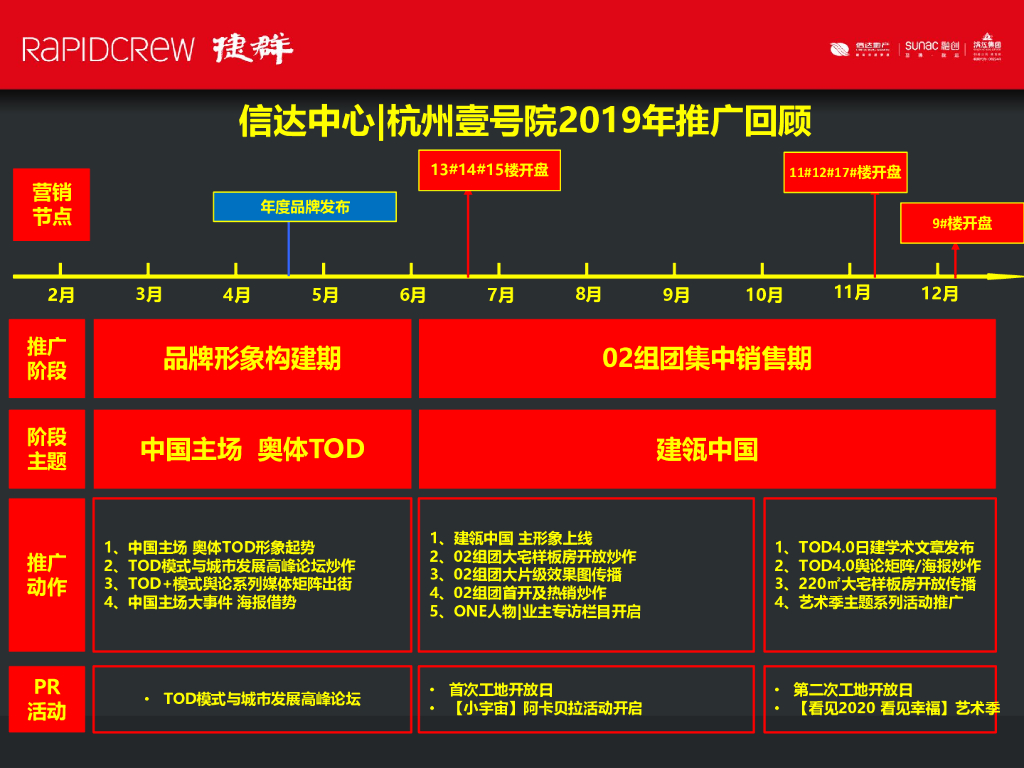This screenshot has height=768, width=1024.
Task: Click line 1、中国主场 奥体TOD形象起势
Action: pos(209,547)
